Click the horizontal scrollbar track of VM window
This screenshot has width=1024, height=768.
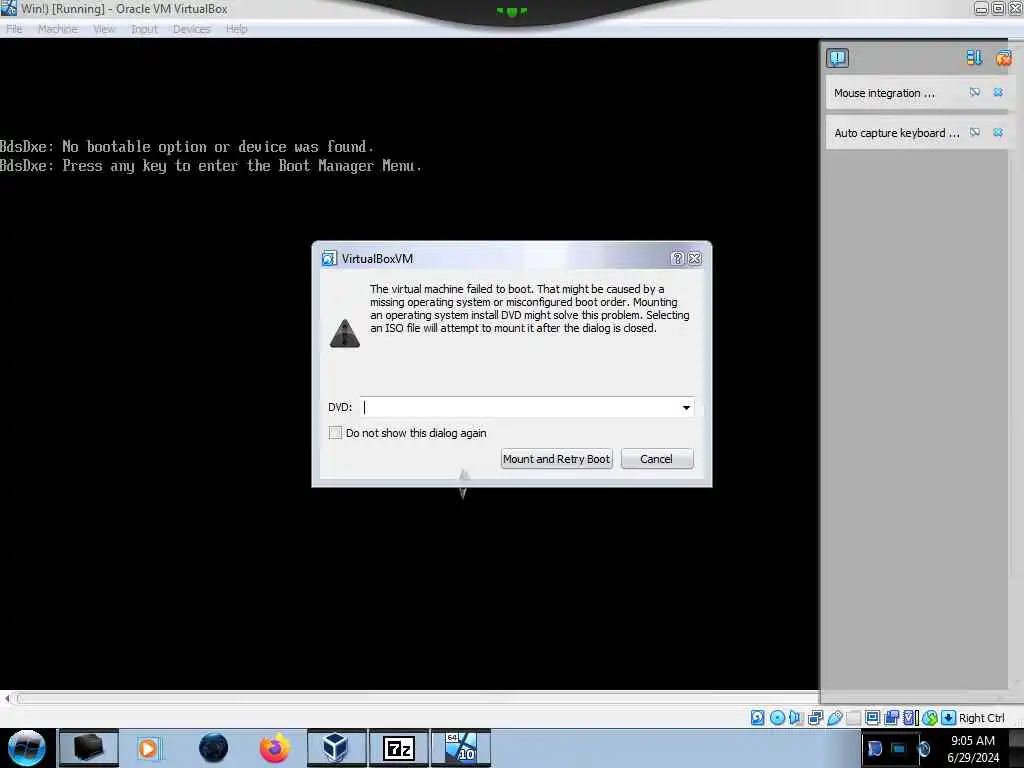pyautogui.click(x=418, y=698)
